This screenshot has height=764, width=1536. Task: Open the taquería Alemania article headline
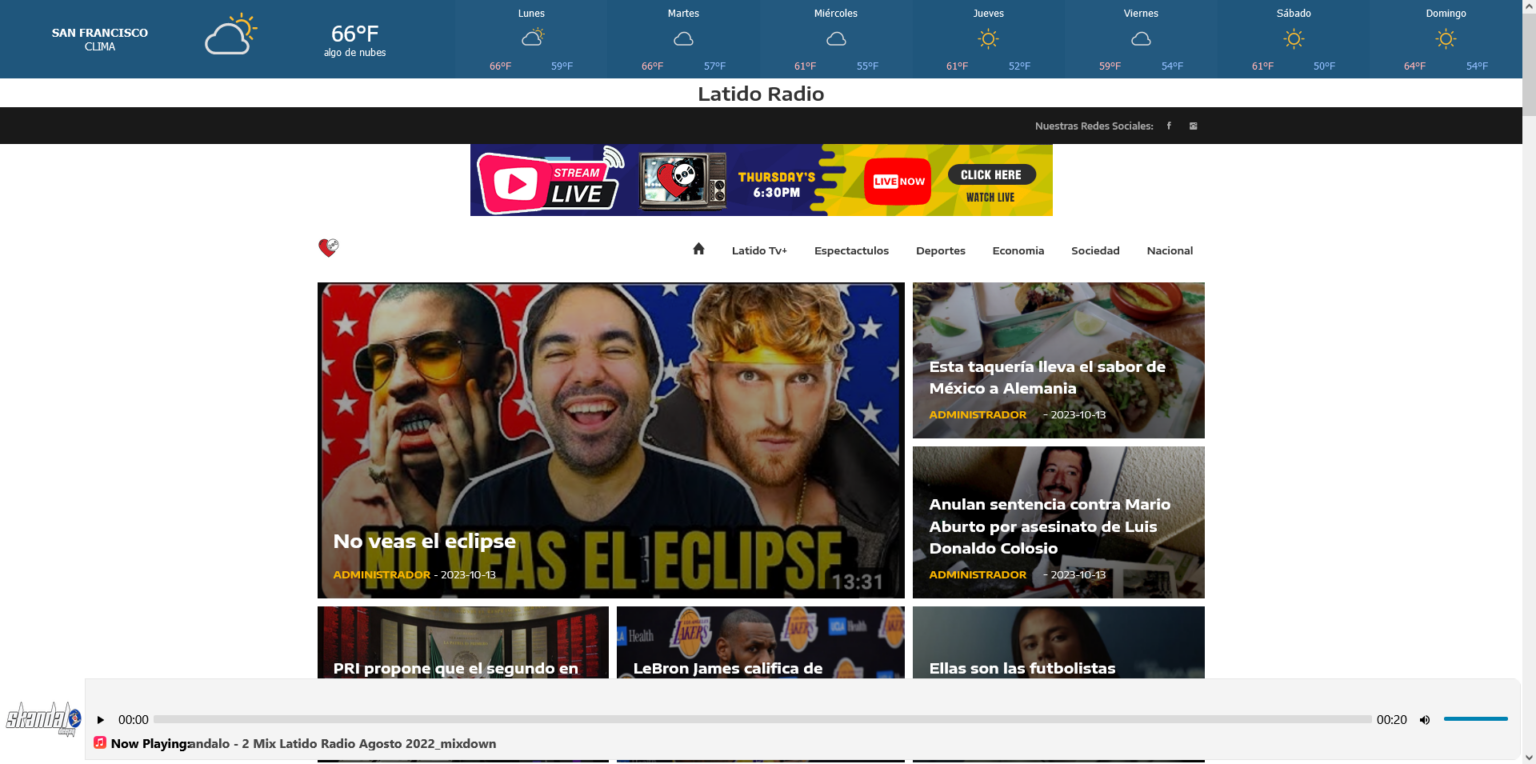pos(1047,377)
